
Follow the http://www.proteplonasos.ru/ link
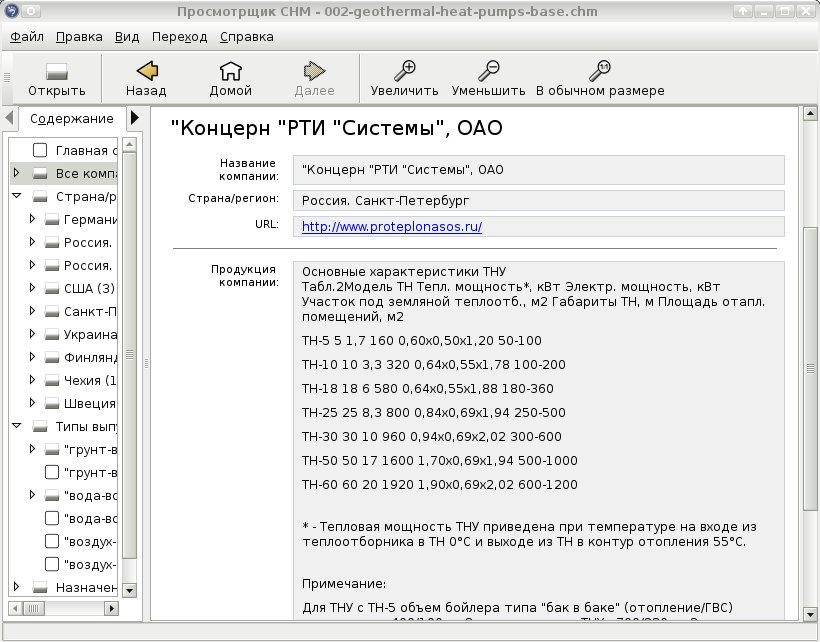[392, 226]
